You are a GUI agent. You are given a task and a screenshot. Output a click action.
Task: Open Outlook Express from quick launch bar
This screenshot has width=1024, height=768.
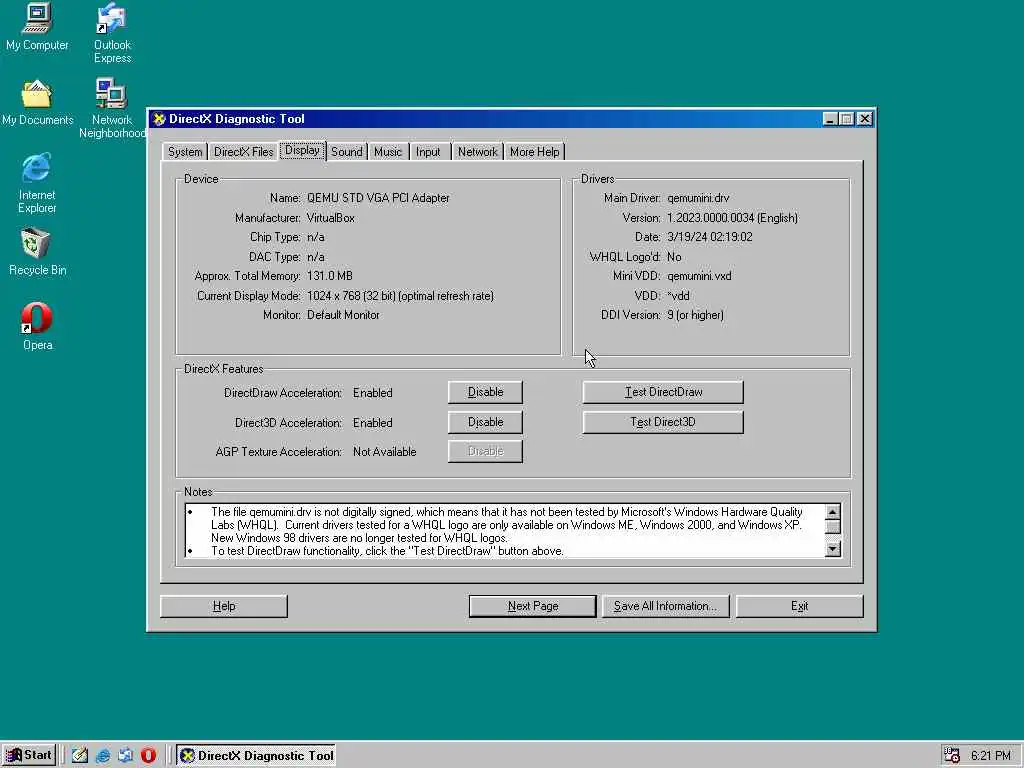click(x=125, y=755)
